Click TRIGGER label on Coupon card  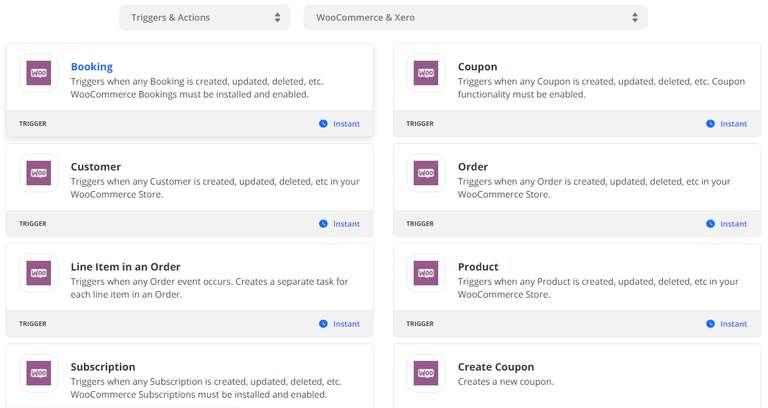[420, 123]
